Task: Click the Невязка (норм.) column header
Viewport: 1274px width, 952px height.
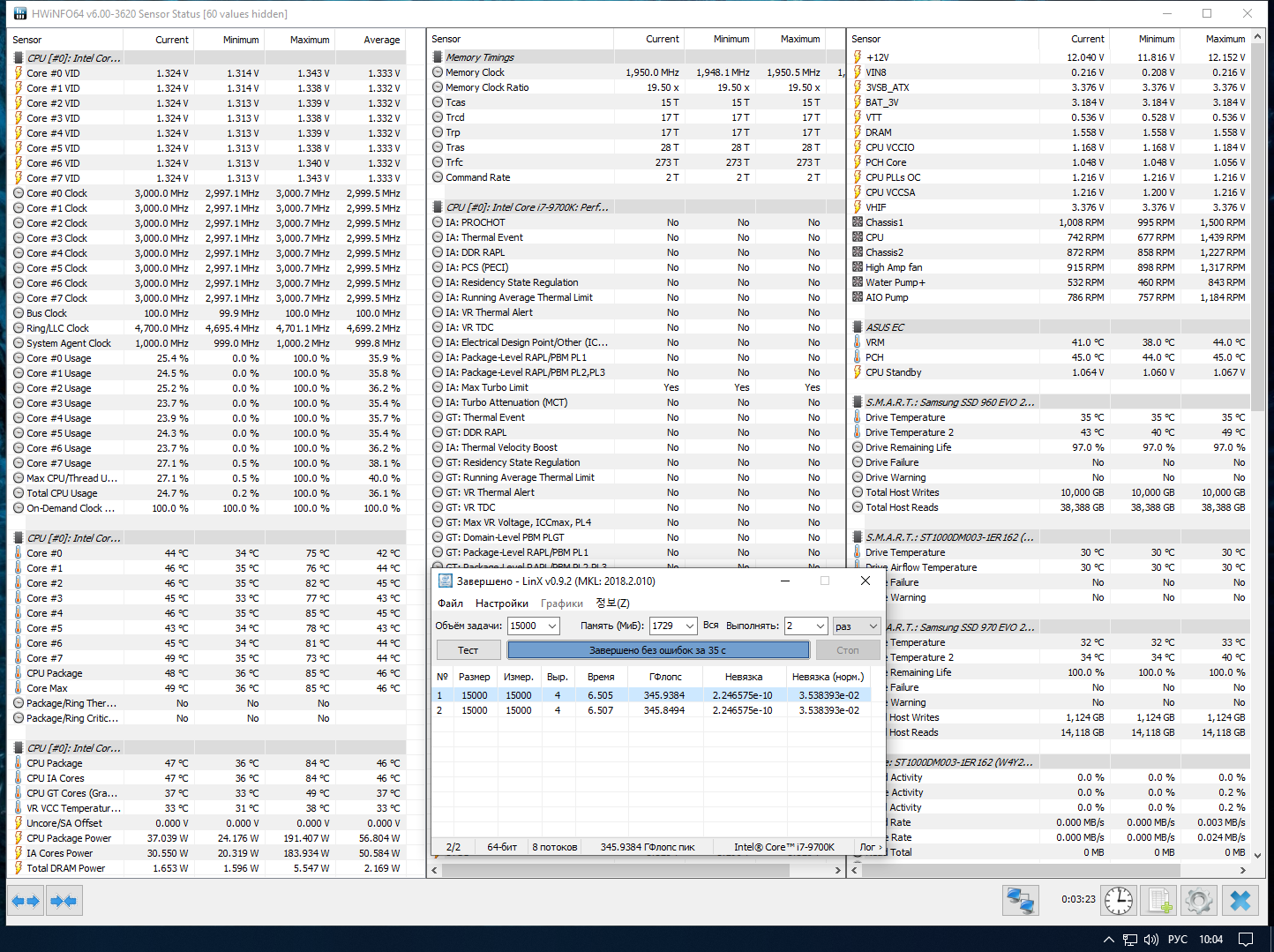Action: pos(828,677)
